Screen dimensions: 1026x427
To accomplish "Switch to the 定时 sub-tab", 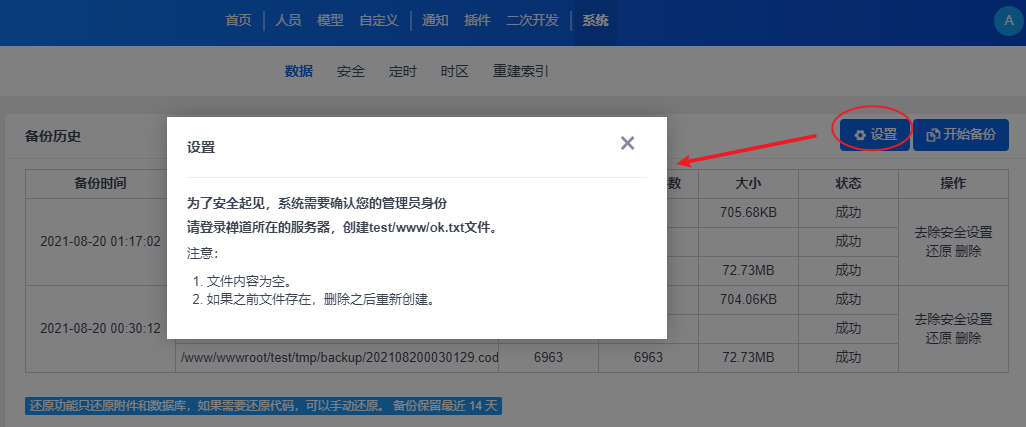I will click(x=402, y=71).
